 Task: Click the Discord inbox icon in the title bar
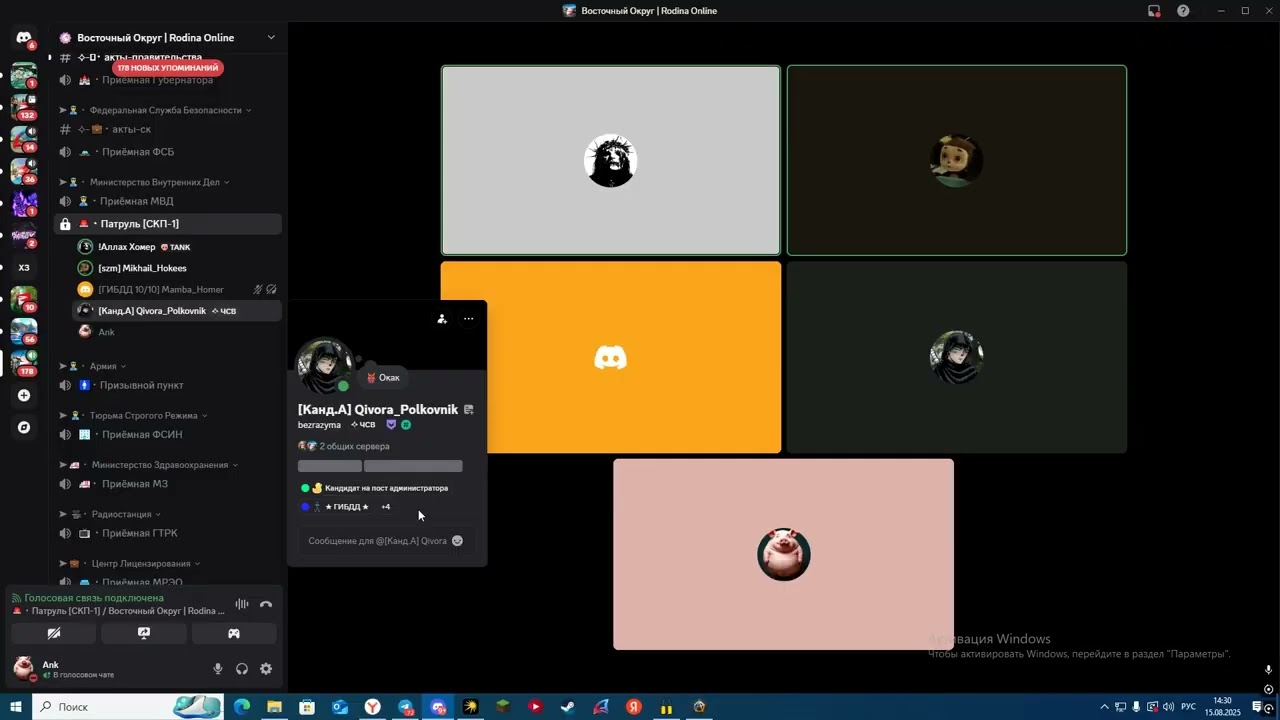tap(1154, 11)
